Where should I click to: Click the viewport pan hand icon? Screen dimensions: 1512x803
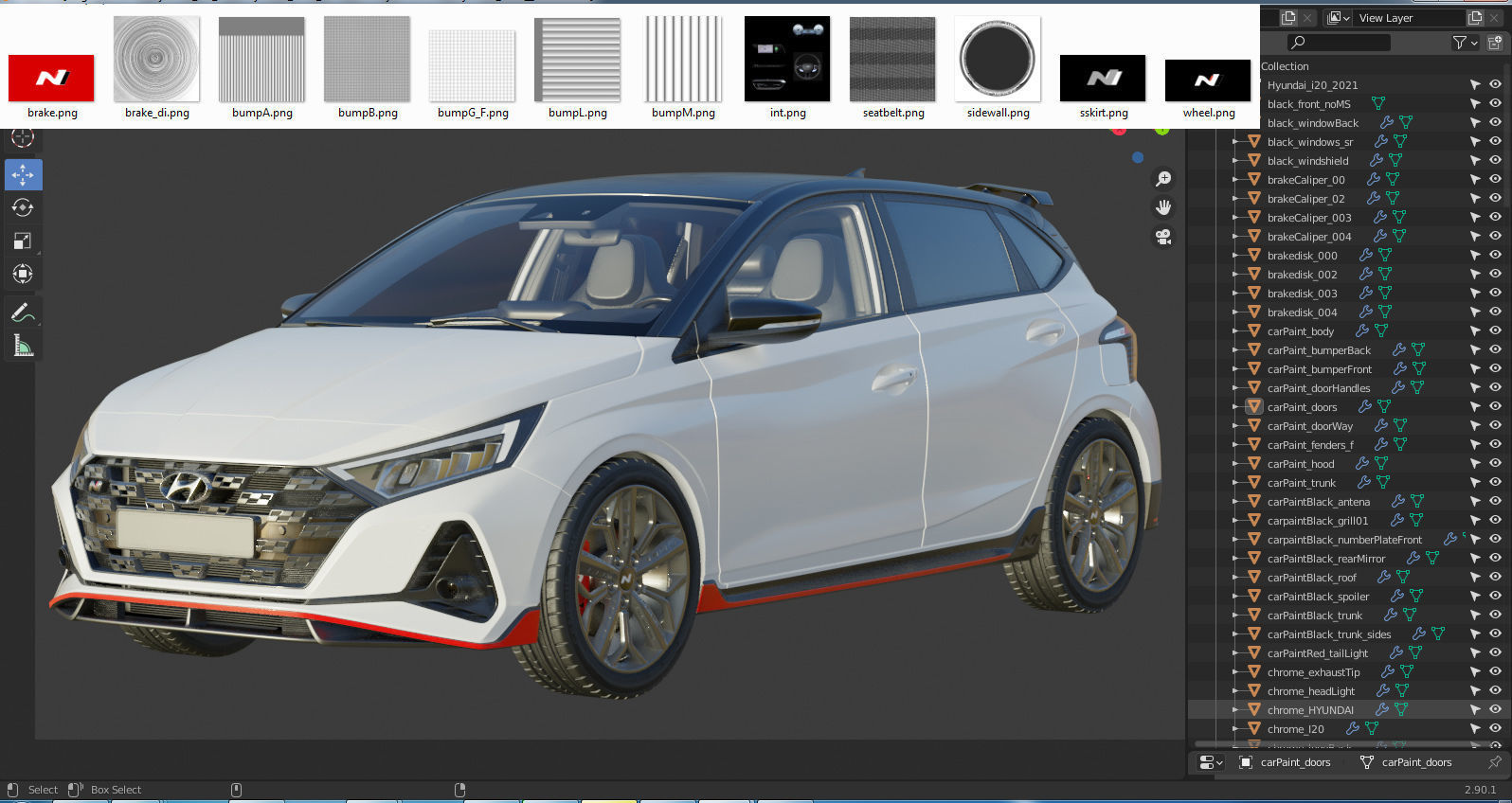pos(1163,207)
